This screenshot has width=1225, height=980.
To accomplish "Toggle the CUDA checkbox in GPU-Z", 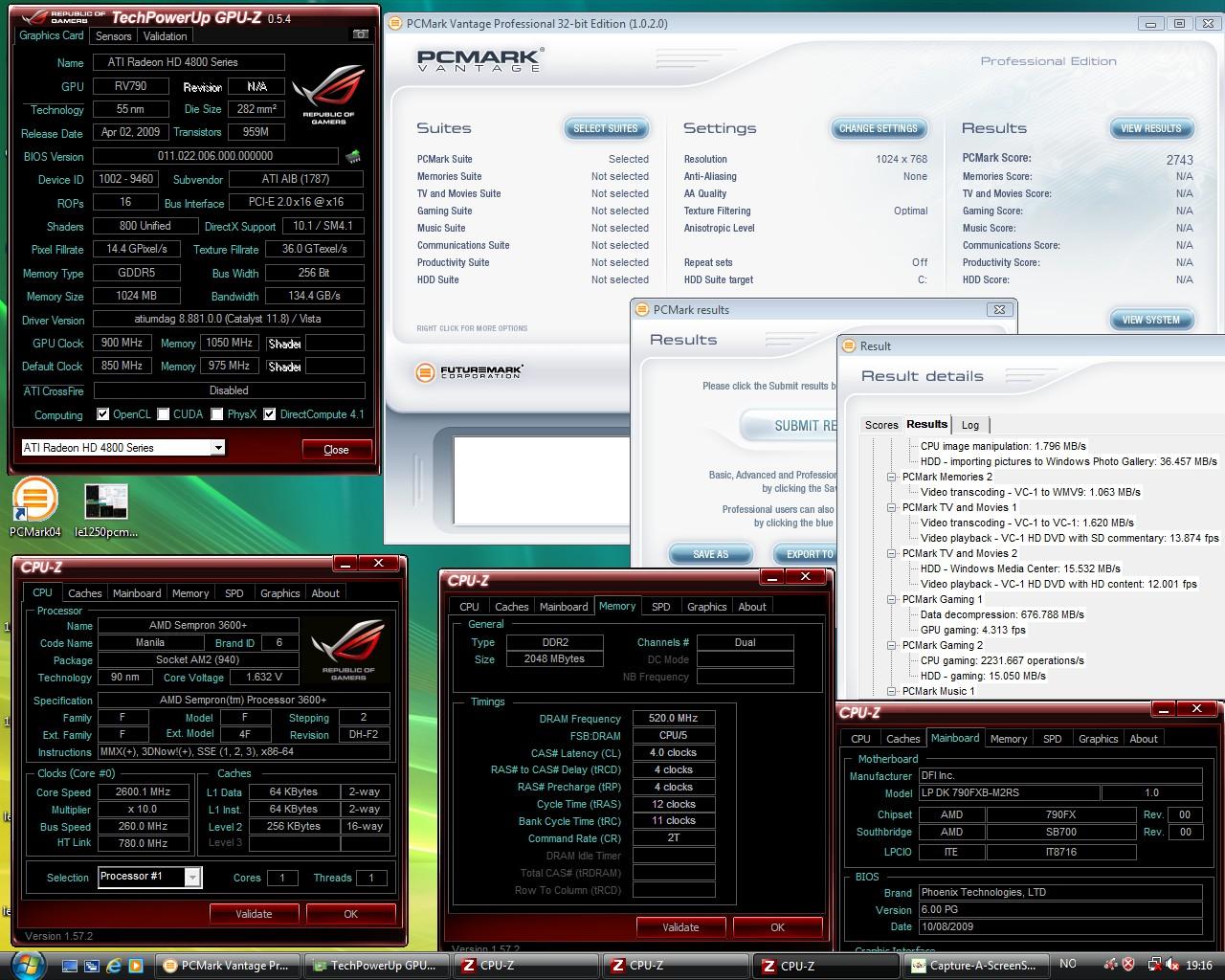I will pos(164,414).
